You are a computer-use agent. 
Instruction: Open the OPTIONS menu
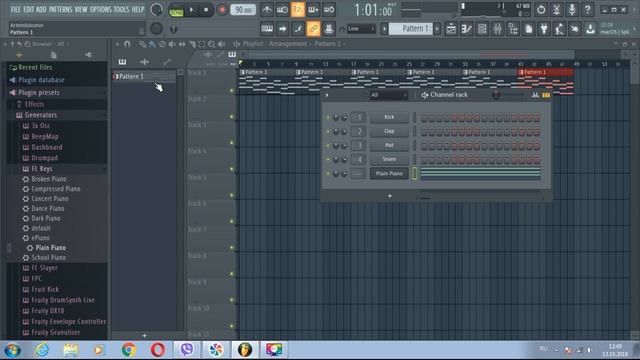tap(100, 9)
